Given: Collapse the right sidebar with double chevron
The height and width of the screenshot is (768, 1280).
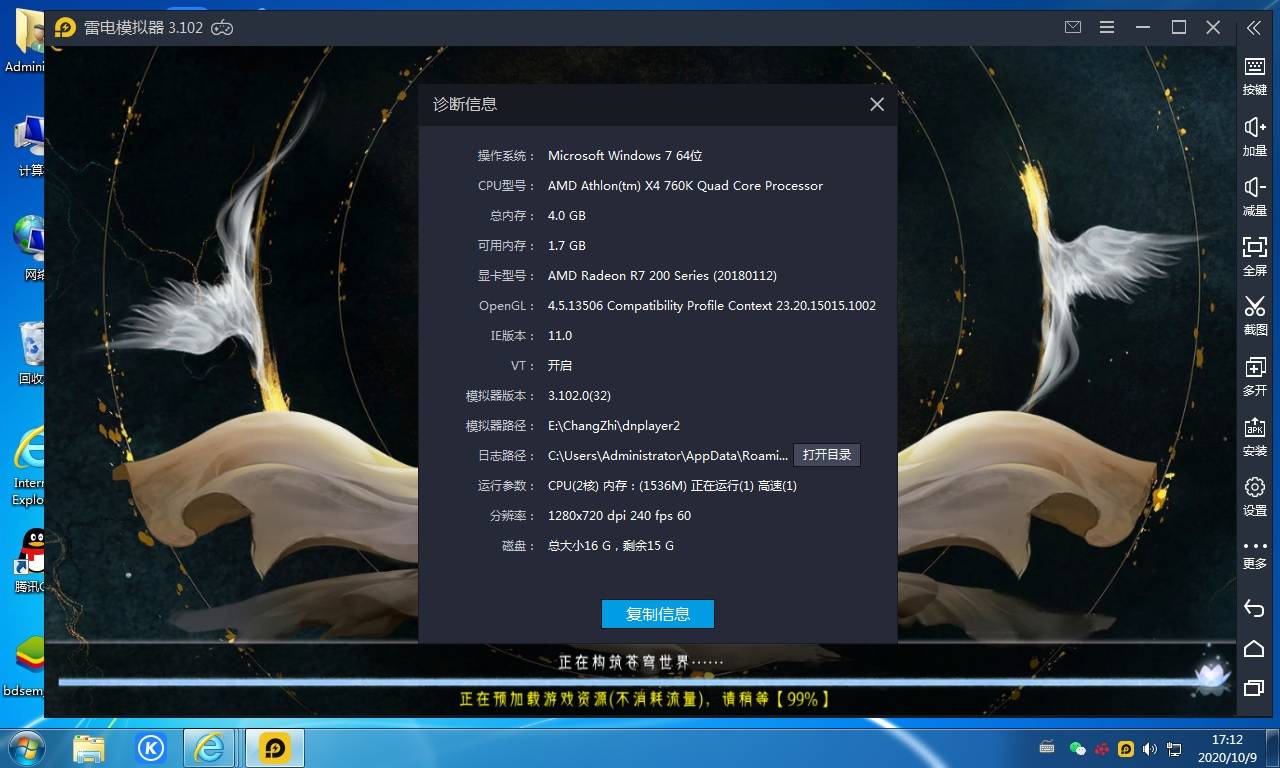Looking at the screenshot, I should pos(1254,28).
